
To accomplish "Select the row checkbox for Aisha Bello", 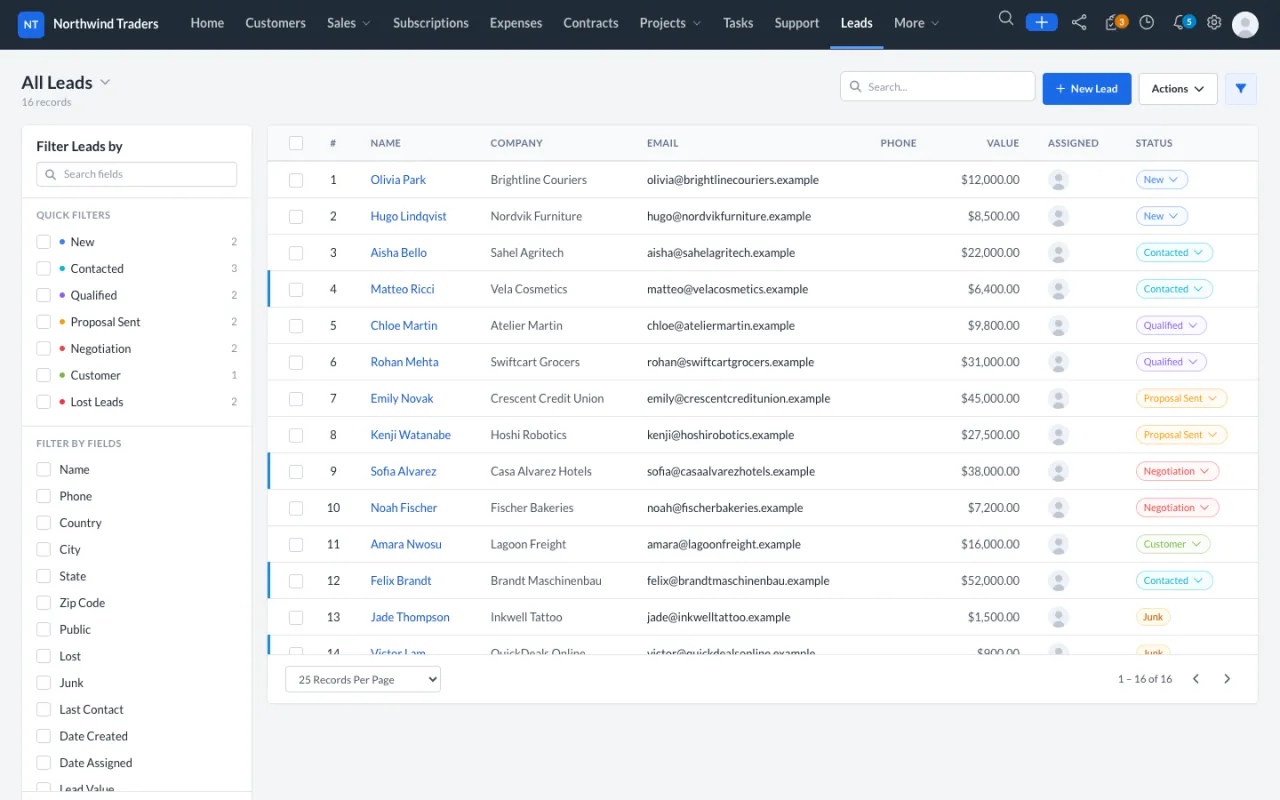I will pyautogui.click(x=296, y=253).
